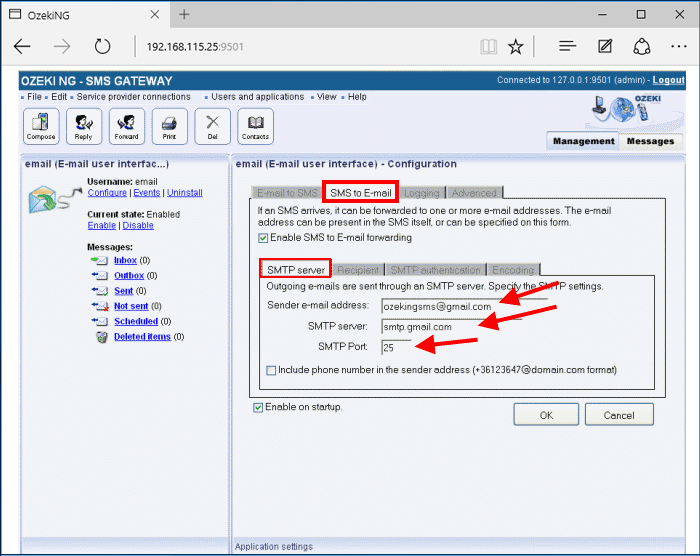Image resolution: width=700 pixels, height=556 pixels.
Task: Click the Not sent envelope icon
Action: tap(100, 306)
